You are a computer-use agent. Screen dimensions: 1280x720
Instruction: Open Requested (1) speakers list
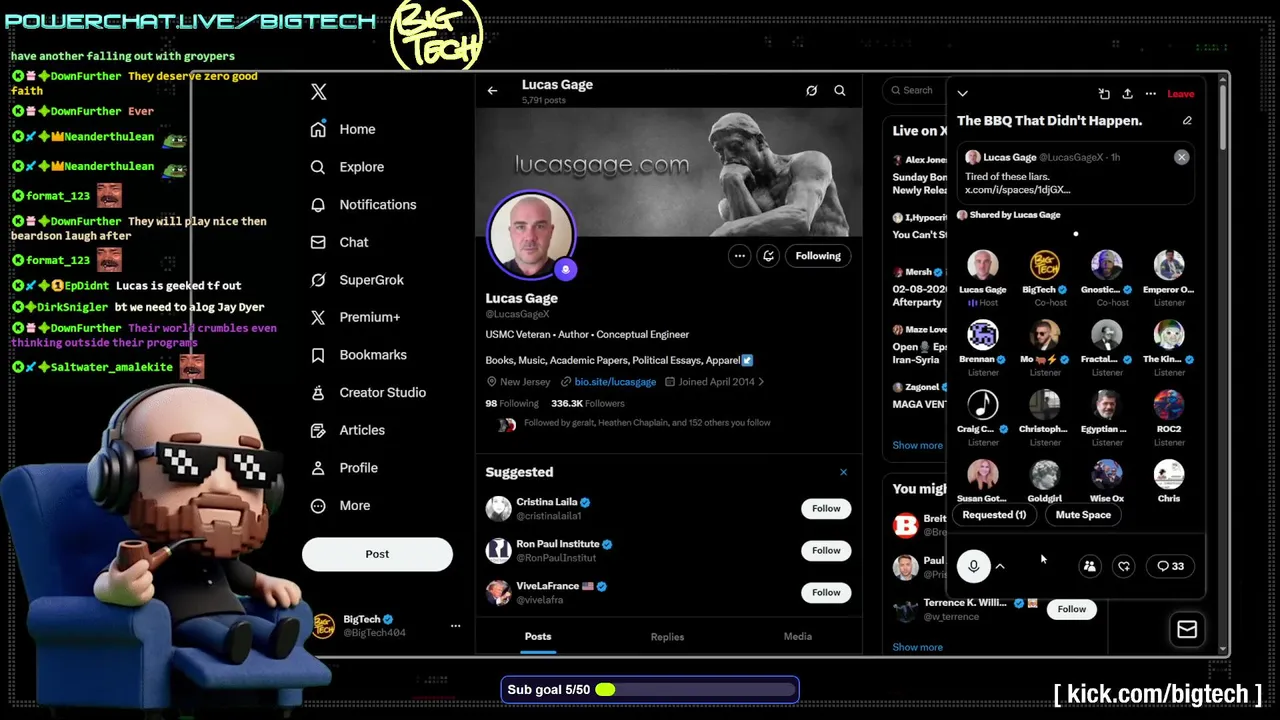pyautogui.click(x=994, y=515)
